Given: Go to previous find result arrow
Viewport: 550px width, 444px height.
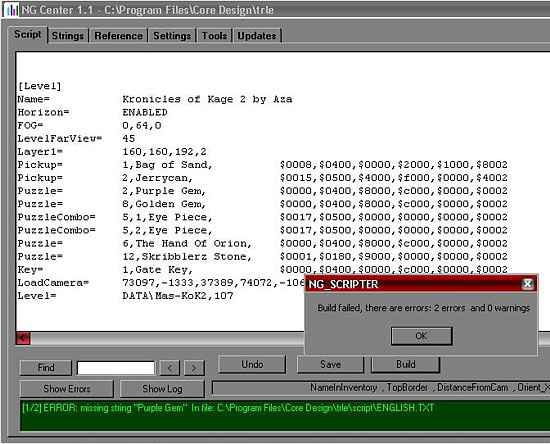Looking at the screenshot, I should pos(170,368).
